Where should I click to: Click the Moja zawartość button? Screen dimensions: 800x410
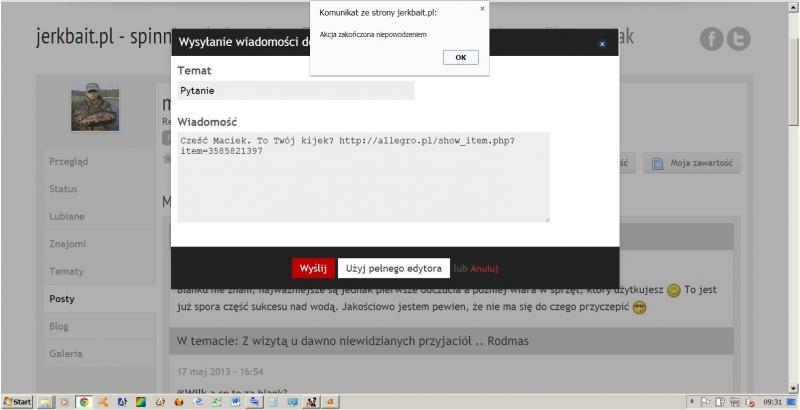(692, 163)
